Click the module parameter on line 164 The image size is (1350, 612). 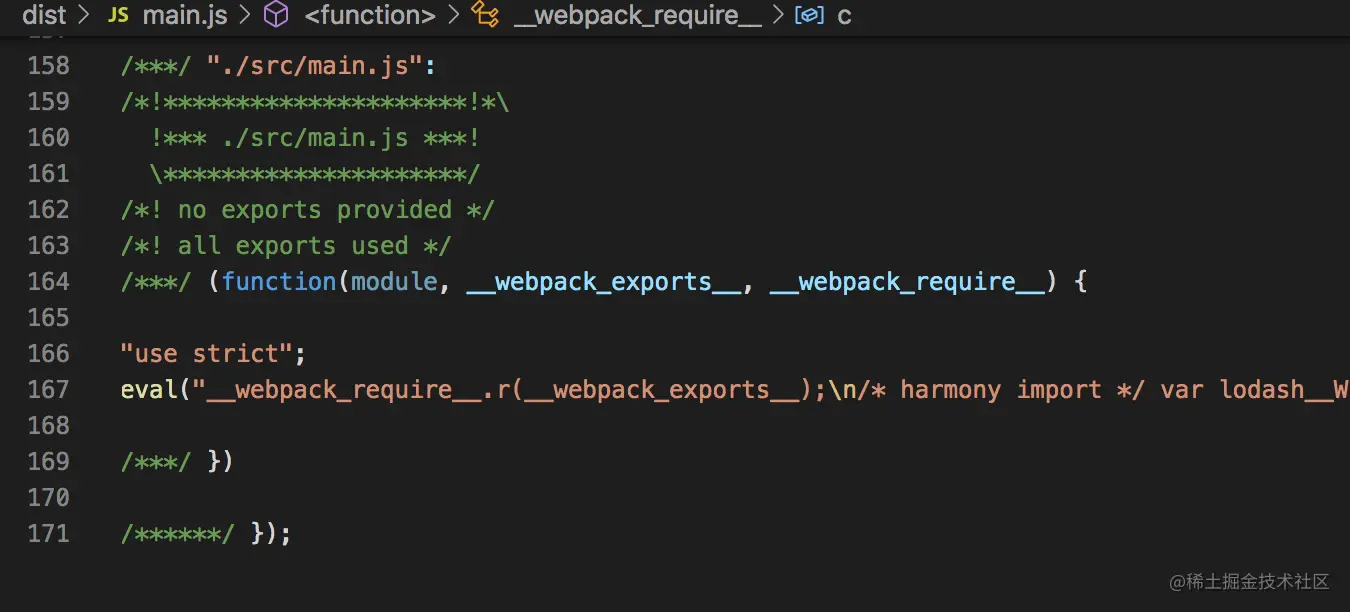tap(394, 282)
